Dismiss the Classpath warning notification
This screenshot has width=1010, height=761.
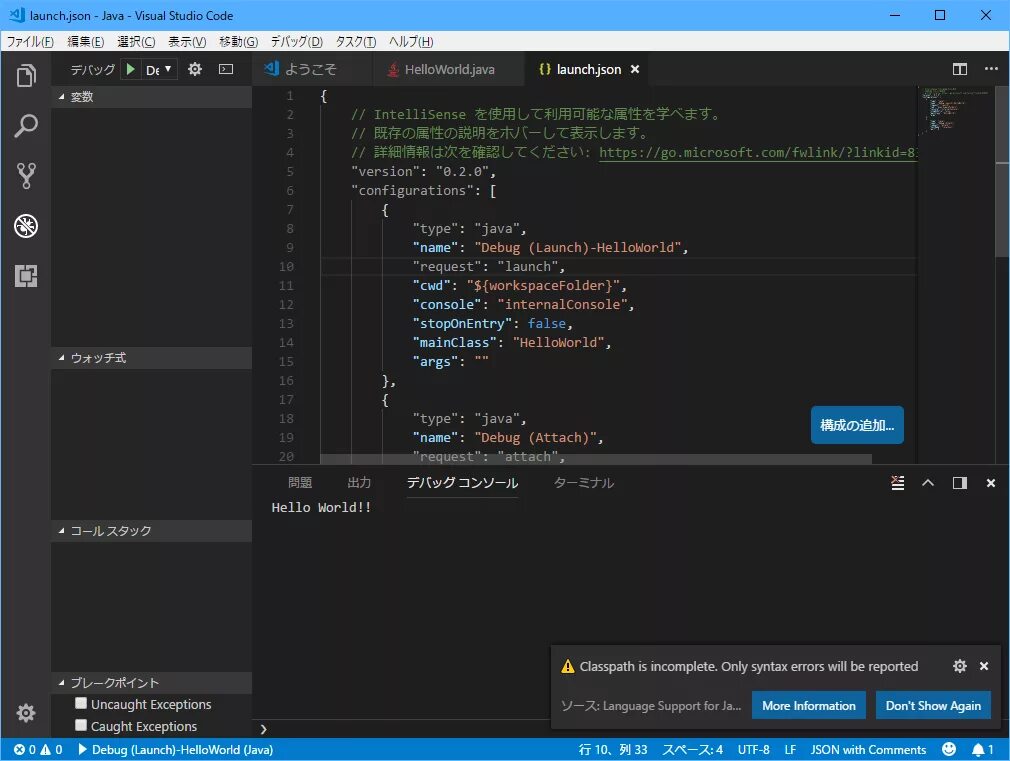click(984, 666)
